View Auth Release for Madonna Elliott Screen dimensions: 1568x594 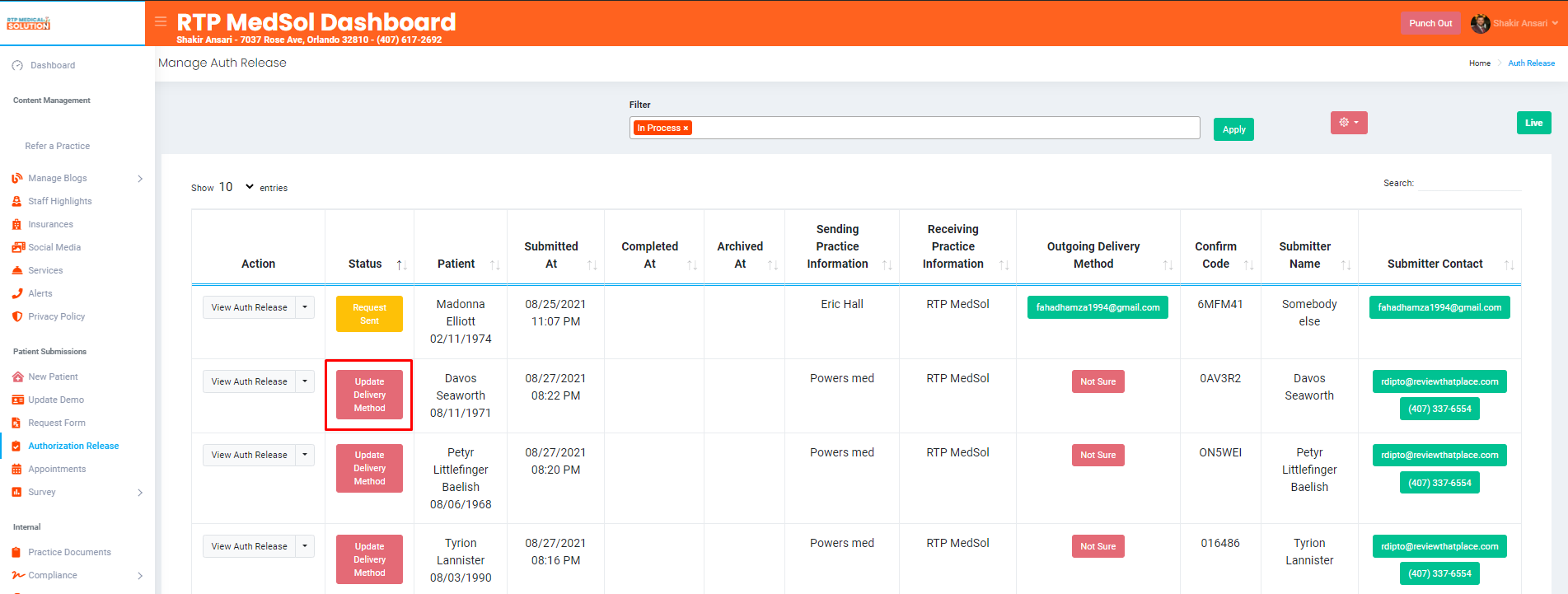249,307
